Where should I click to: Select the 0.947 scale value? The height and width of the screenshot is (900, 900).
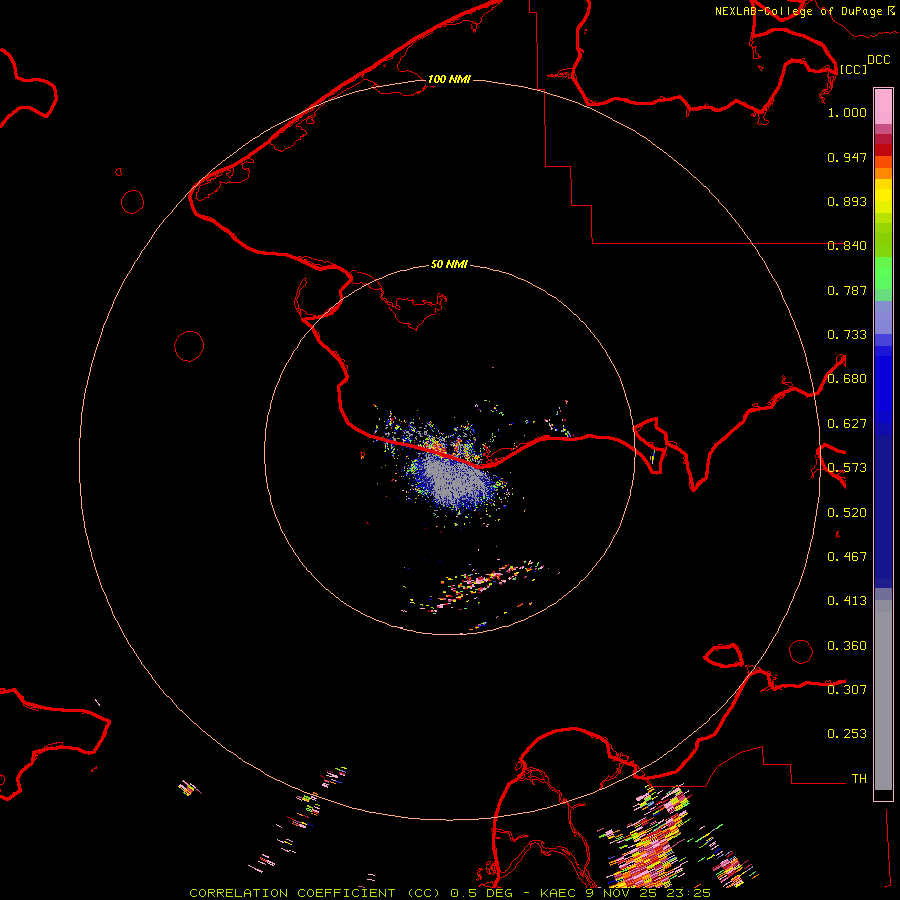click(x=847, y=157)
